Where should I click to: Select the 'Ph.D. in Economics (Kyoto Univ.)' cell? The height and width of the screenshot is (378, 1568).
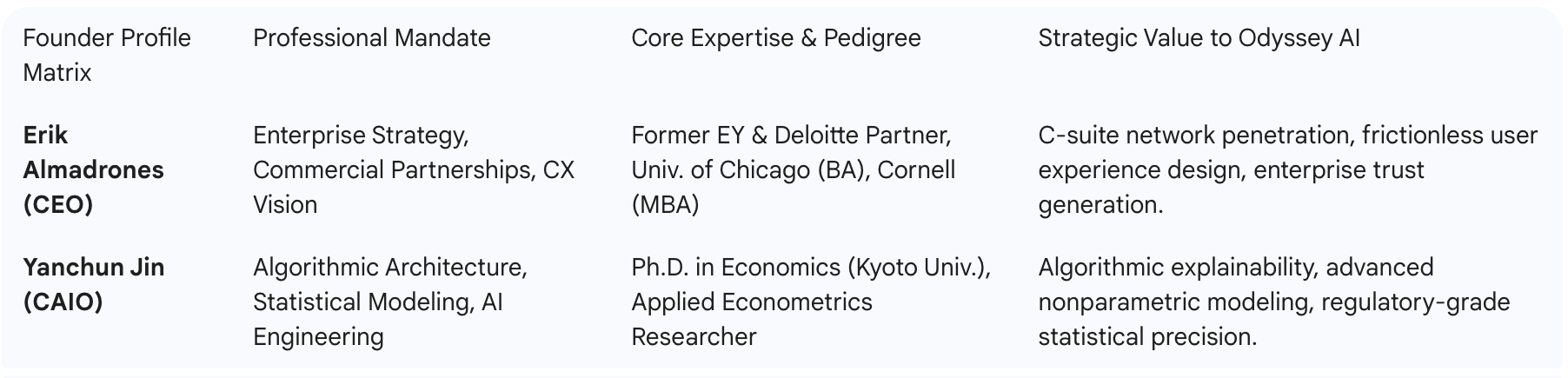click(810, 268)
